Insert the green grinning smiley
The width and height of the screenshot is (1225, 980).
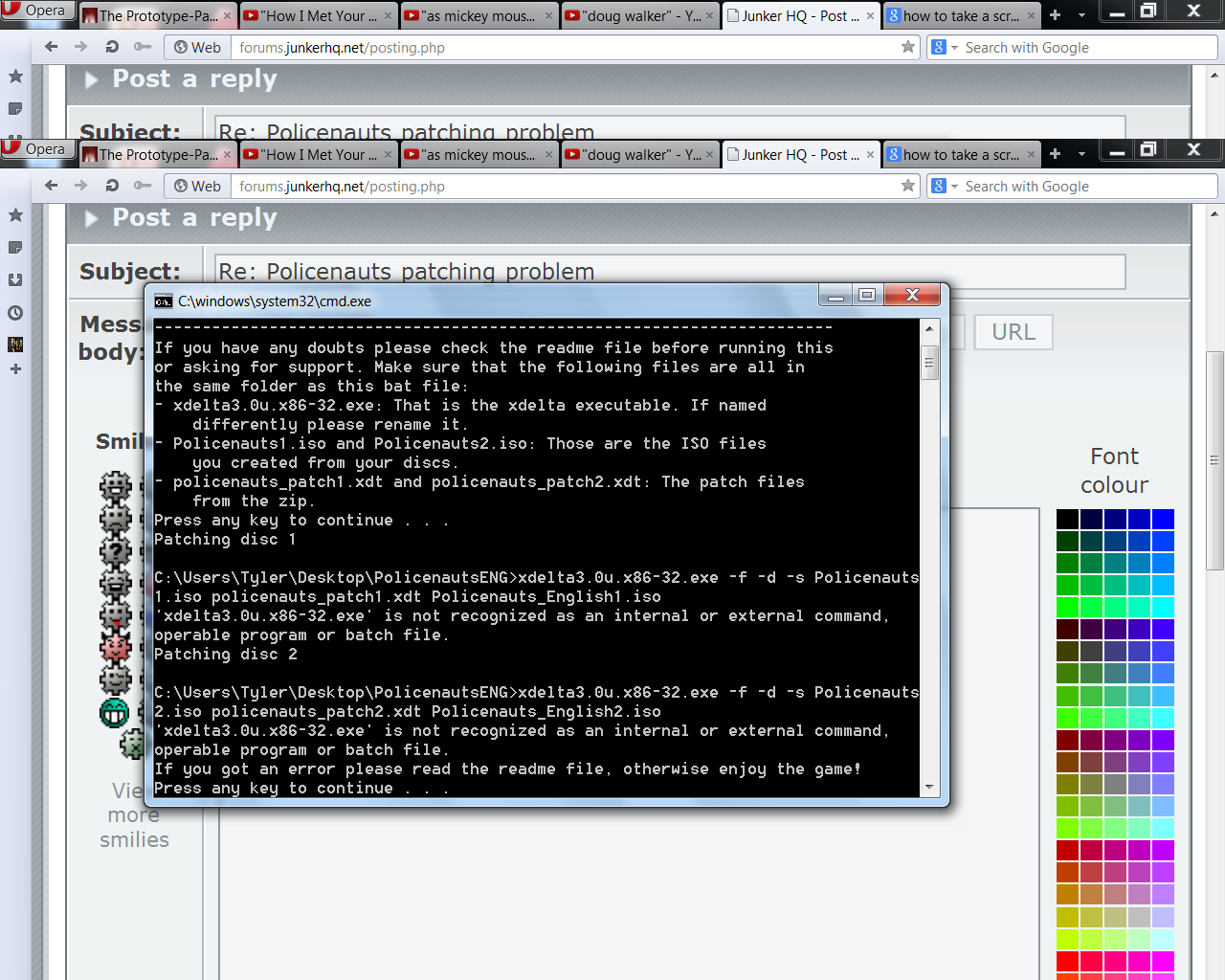pos(115,713)
